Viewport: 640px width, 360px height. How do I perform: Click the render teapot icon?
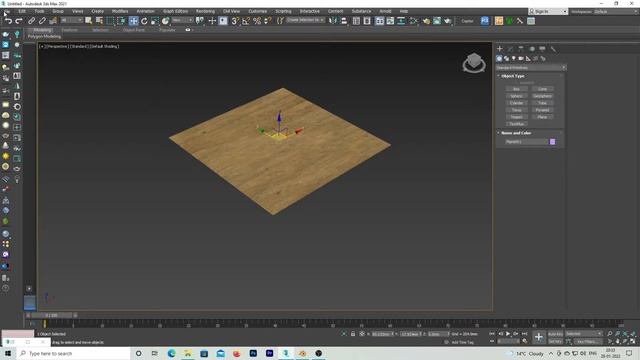tap(448, 21)
